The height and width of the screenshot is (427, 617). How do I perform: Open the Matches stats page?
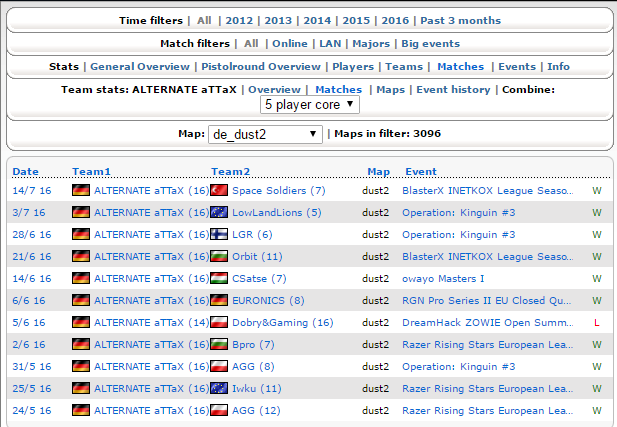(460, 67)
